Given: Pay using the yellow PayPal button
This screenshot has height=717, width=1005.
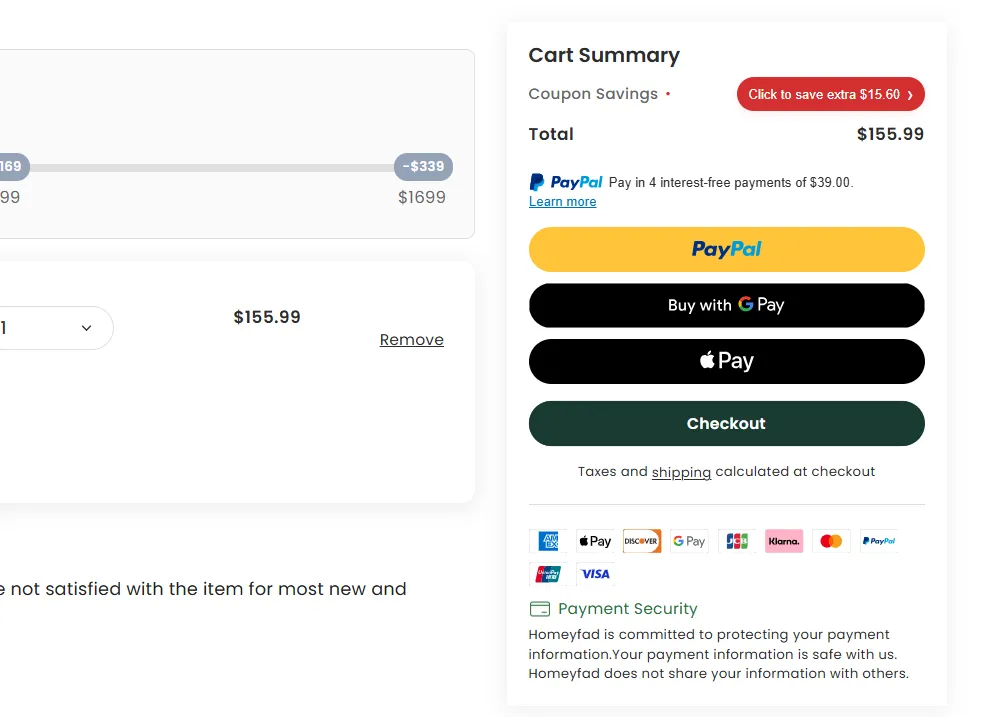Looking at the screenshot, I should [x=726, y=249].
